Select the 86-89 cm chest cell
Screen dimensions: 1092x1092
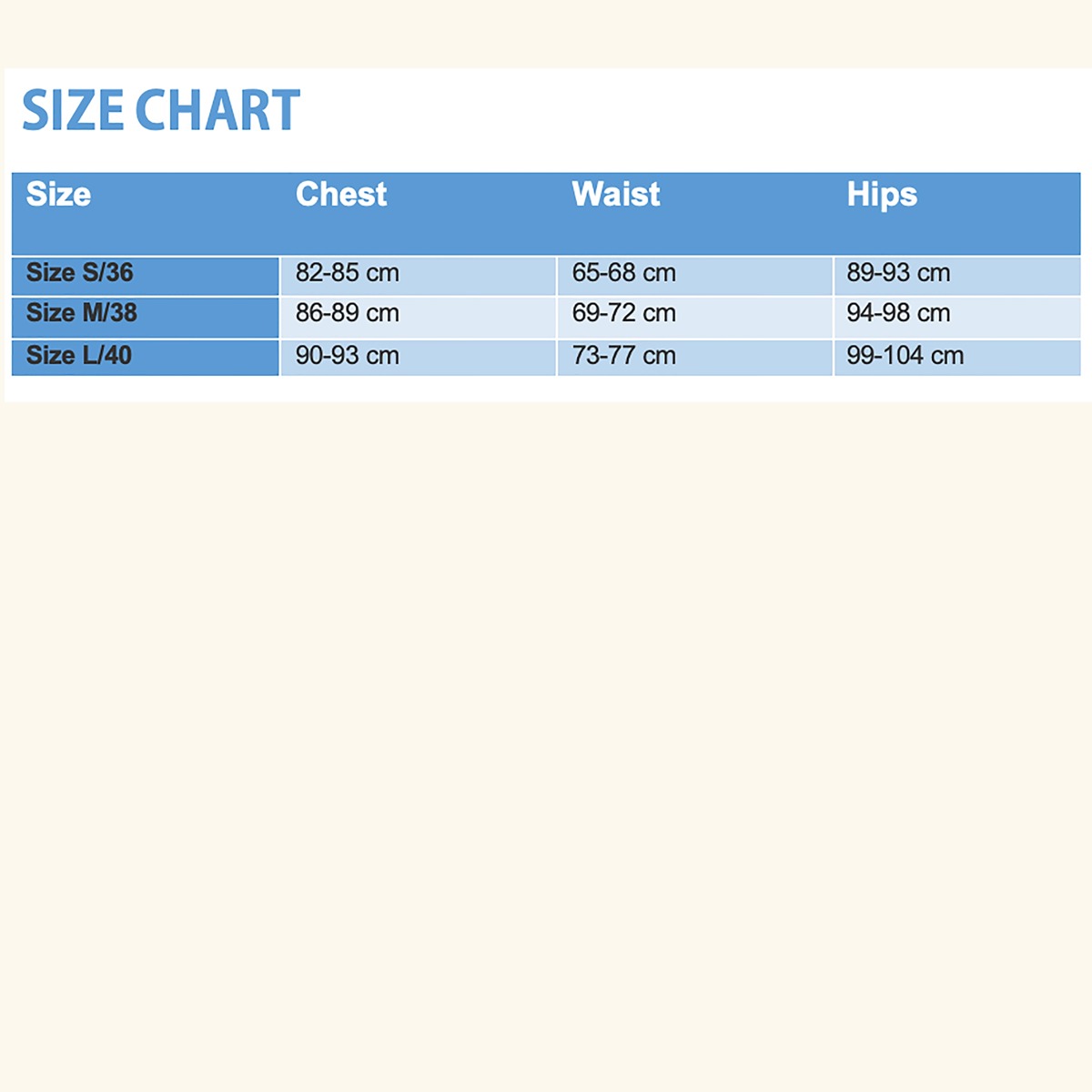(x=348, y=313)
